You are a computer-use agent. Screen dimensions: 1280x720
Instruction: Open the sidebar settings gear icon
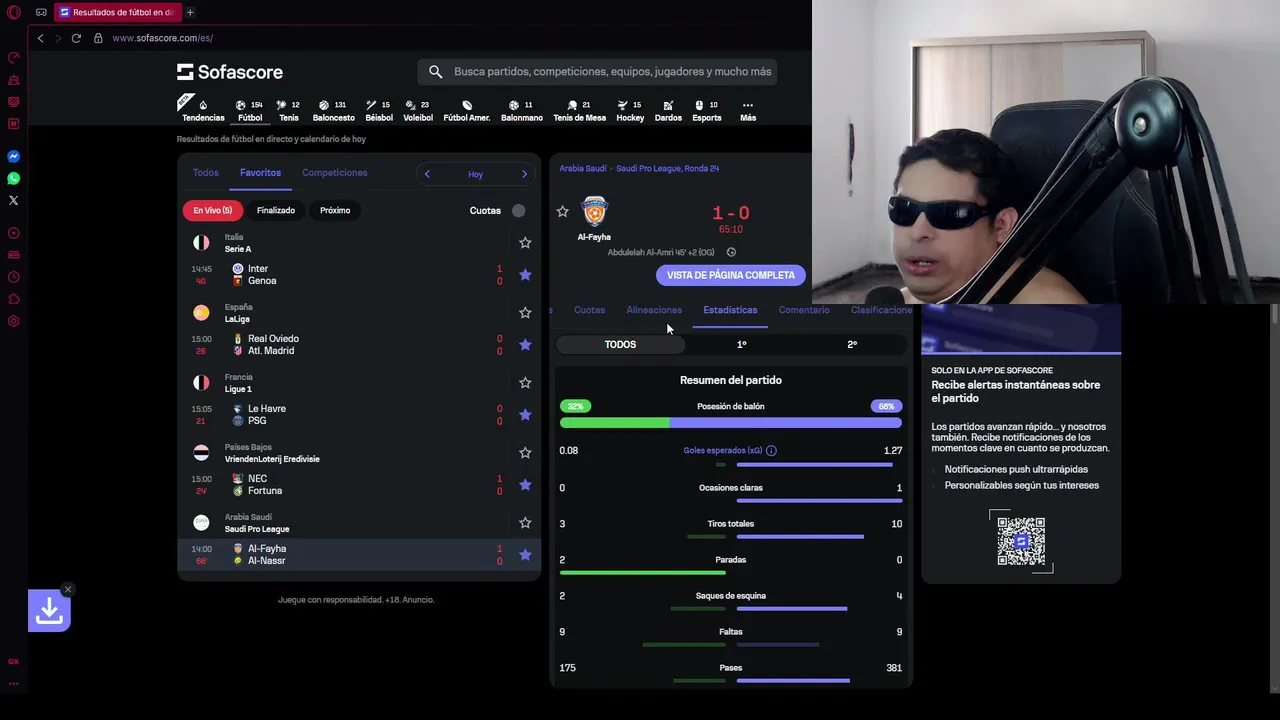coord(14,321)
